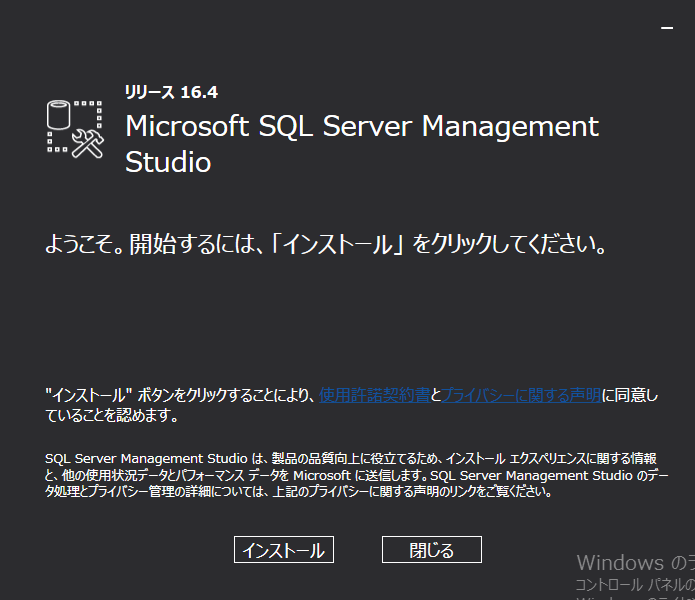This screenshot has height=600, width=695.
Task: Click the ようこそ welcome message text
Action: [326, 244]
